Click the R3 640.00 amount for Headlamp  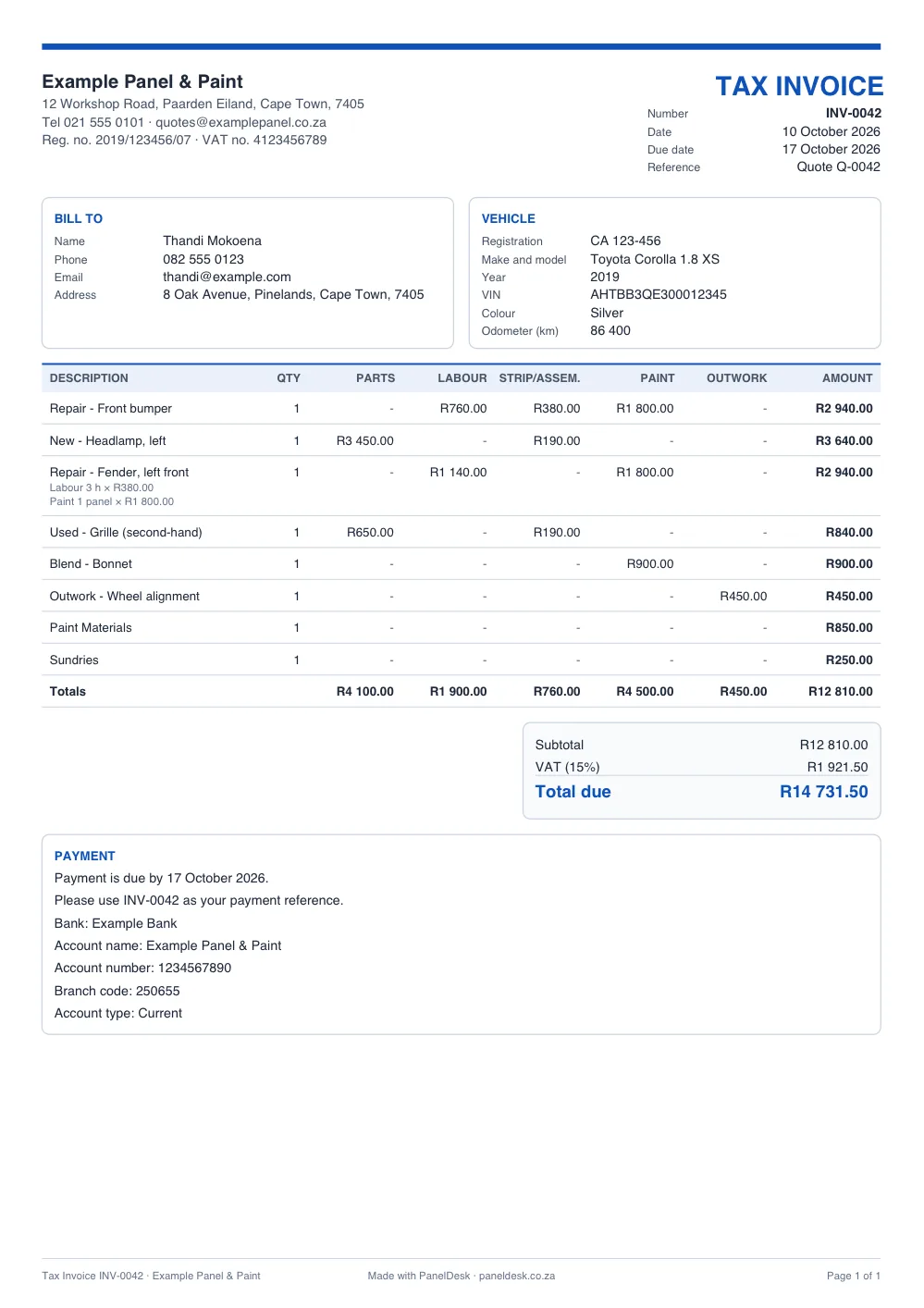(844, 440)
